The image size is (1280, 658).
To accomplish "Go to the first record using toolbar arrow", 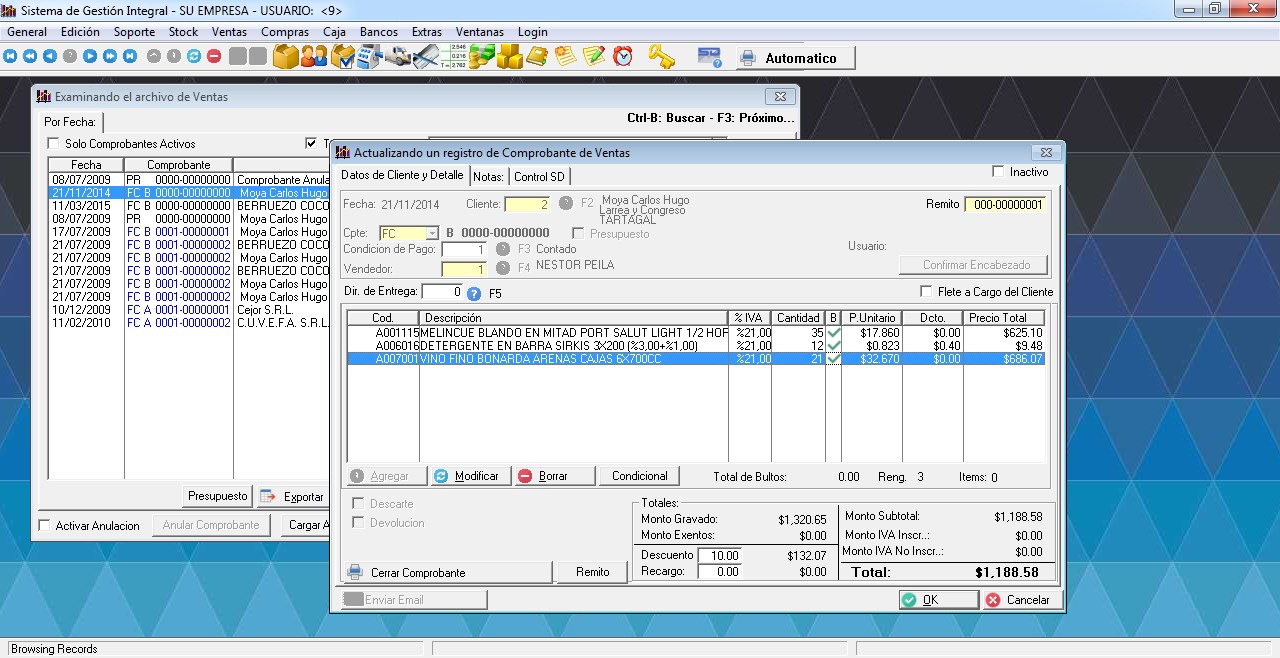I will [x=10, y=57].
